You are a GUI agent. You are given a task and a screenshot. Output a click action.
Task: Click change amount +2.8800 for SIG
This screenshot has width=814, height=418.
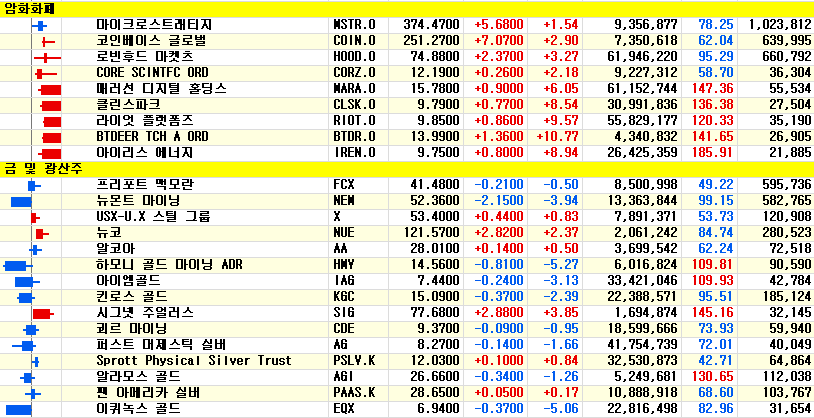[499, 313]
